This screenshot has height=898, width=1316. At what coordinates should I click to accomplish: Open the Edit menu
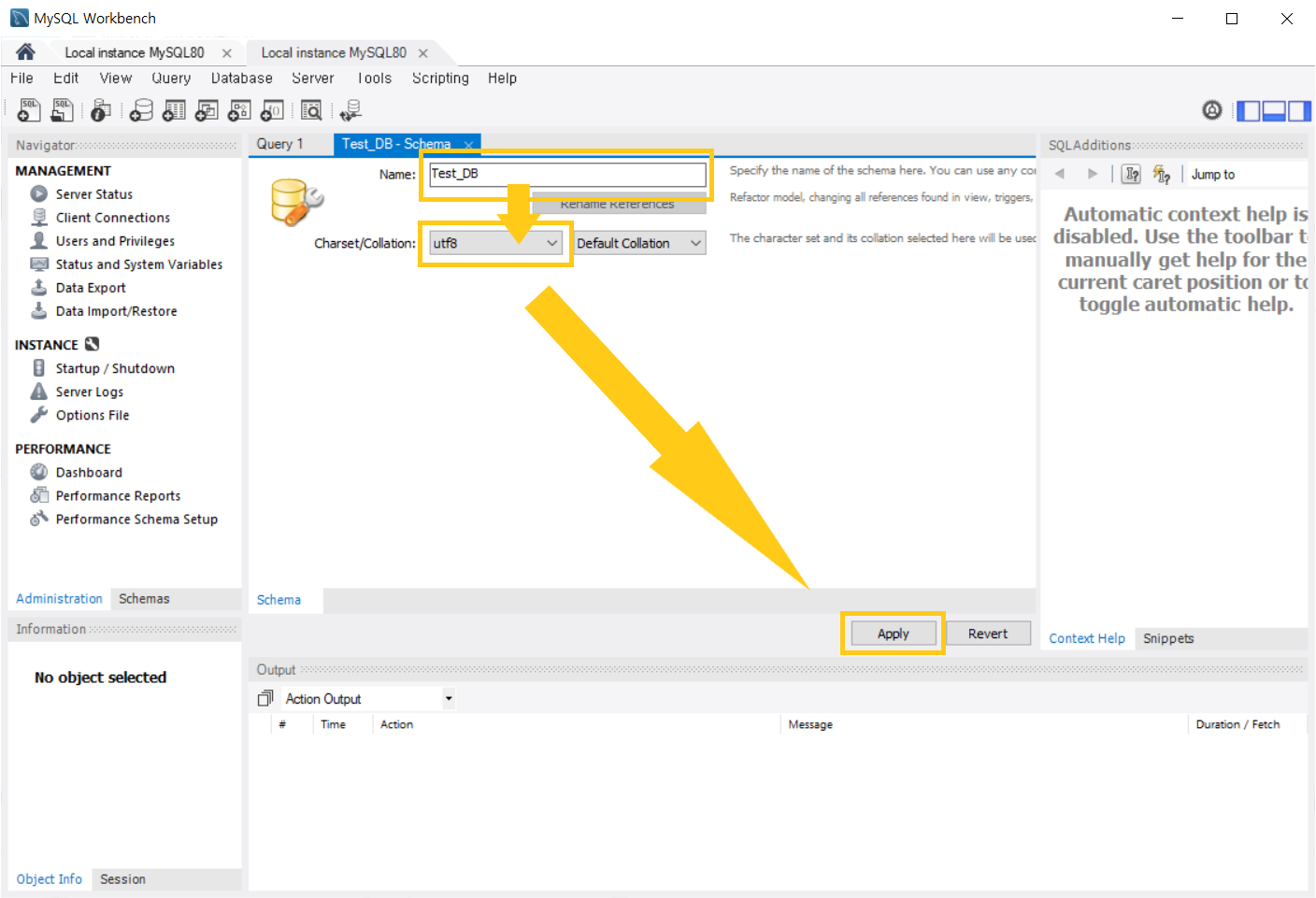pyautogui.click(x=65, y=78)
